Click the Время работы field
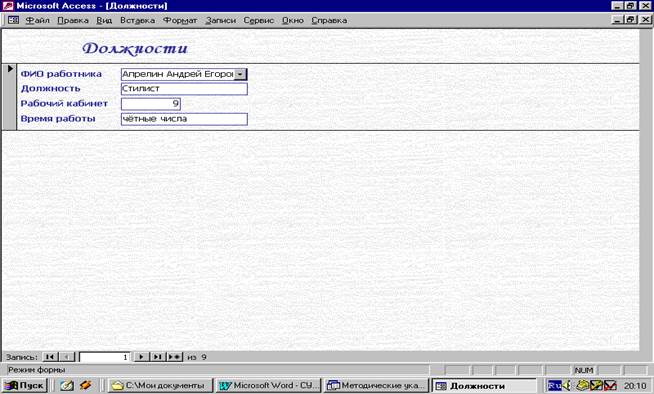654x394 pixels. point(184,119)
